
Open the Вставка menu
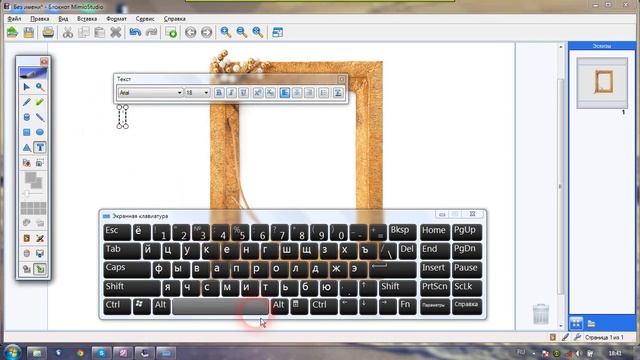click(x=87, y=19)
